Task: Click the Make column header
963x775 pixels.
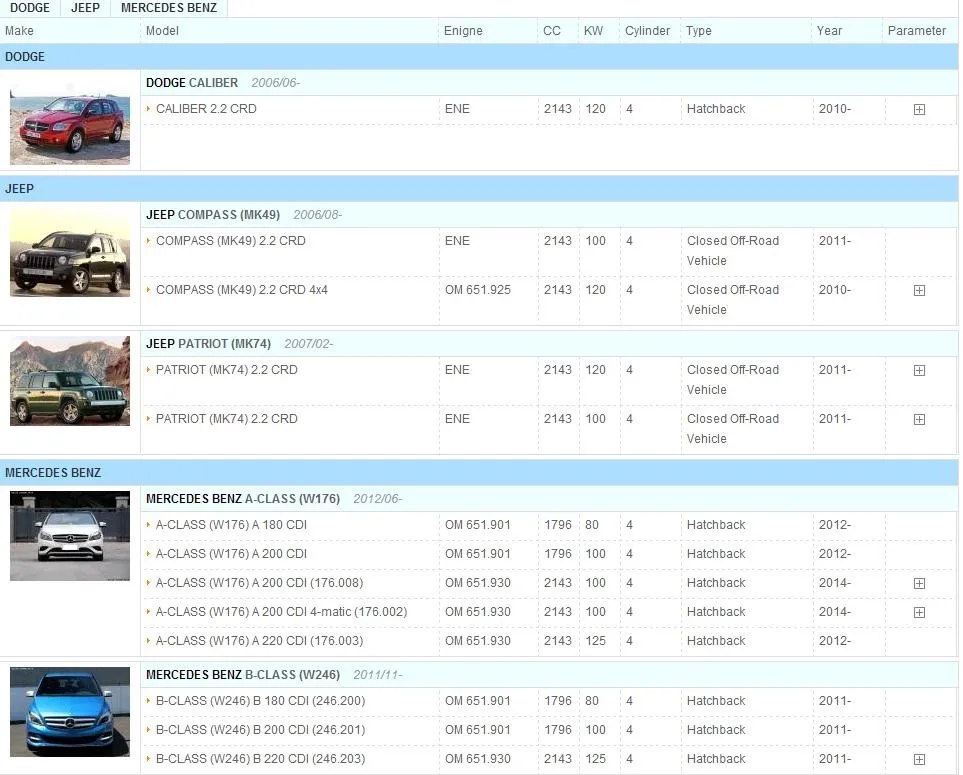Action: tap(19, 31)
